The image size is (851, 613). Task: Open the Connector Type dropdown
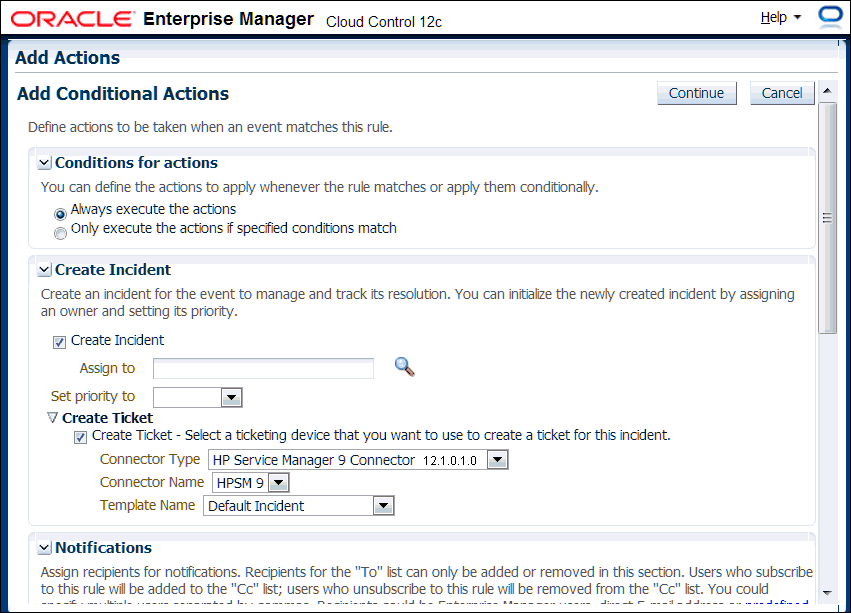point(497,460)
